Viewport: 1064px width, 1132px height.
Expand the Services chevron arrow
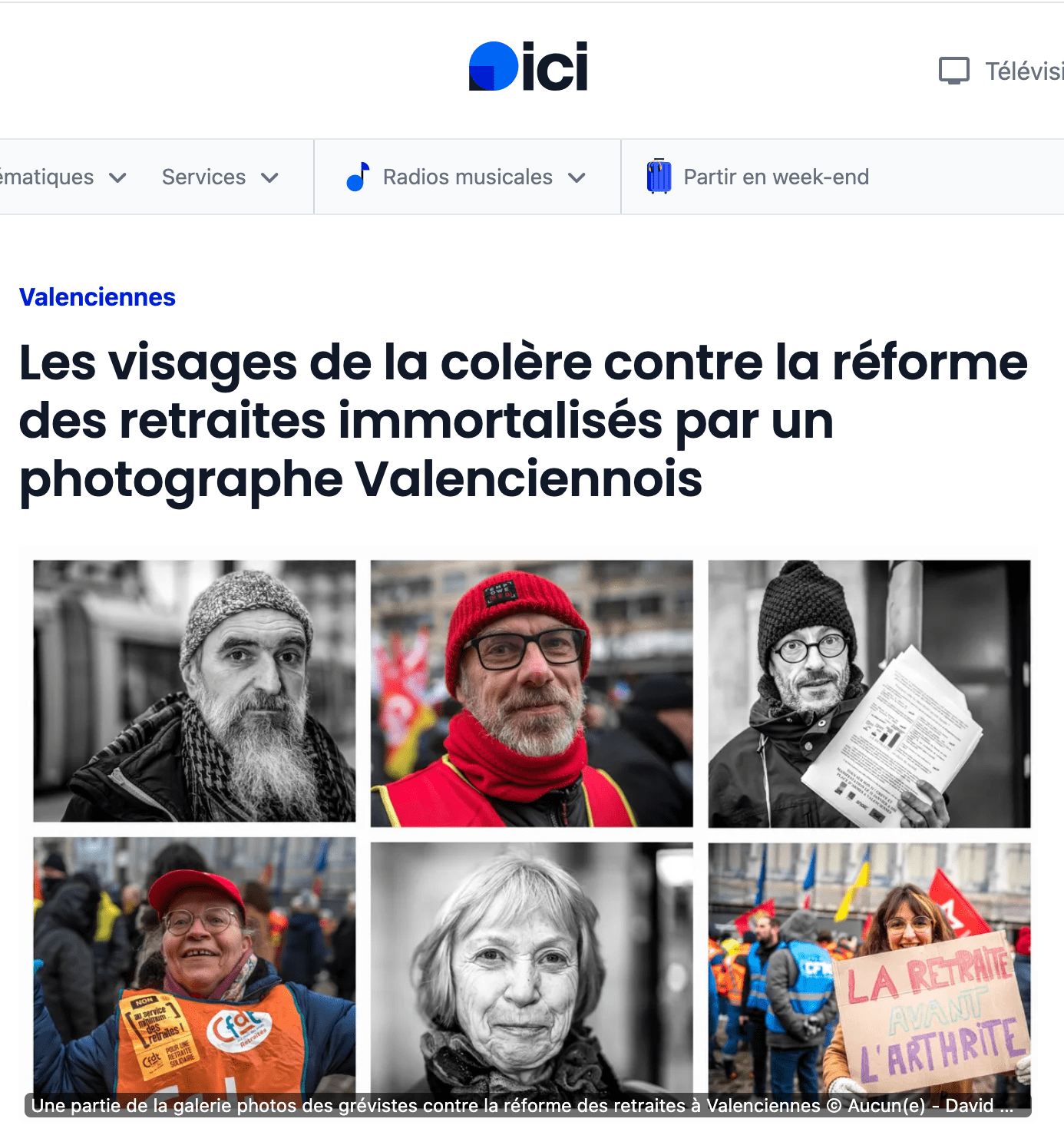pyautogui.click(x=269, y=178)
